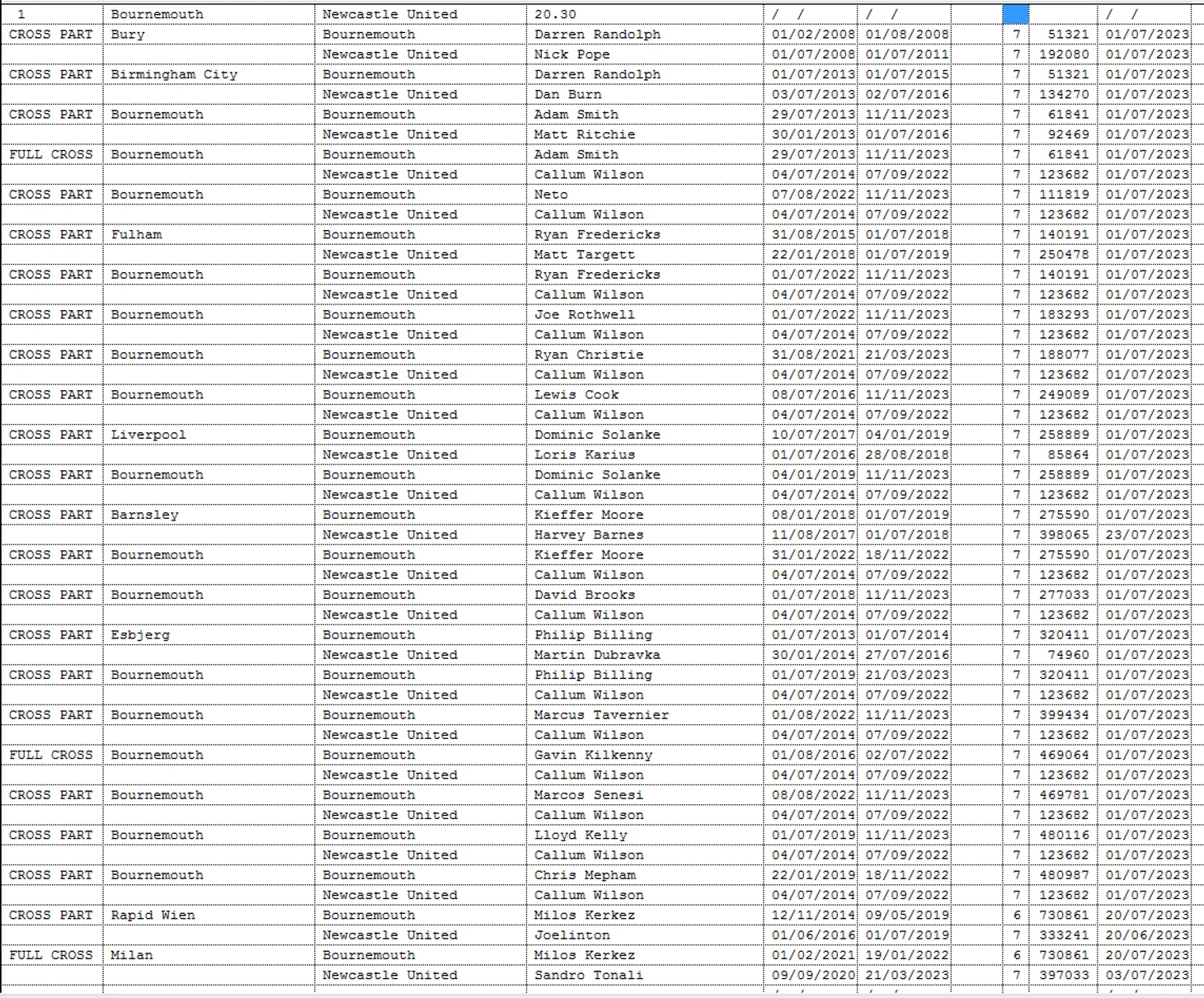Click ID value 469781
Viewport: 1204px width, 998px height.
tap(1064, 795)
